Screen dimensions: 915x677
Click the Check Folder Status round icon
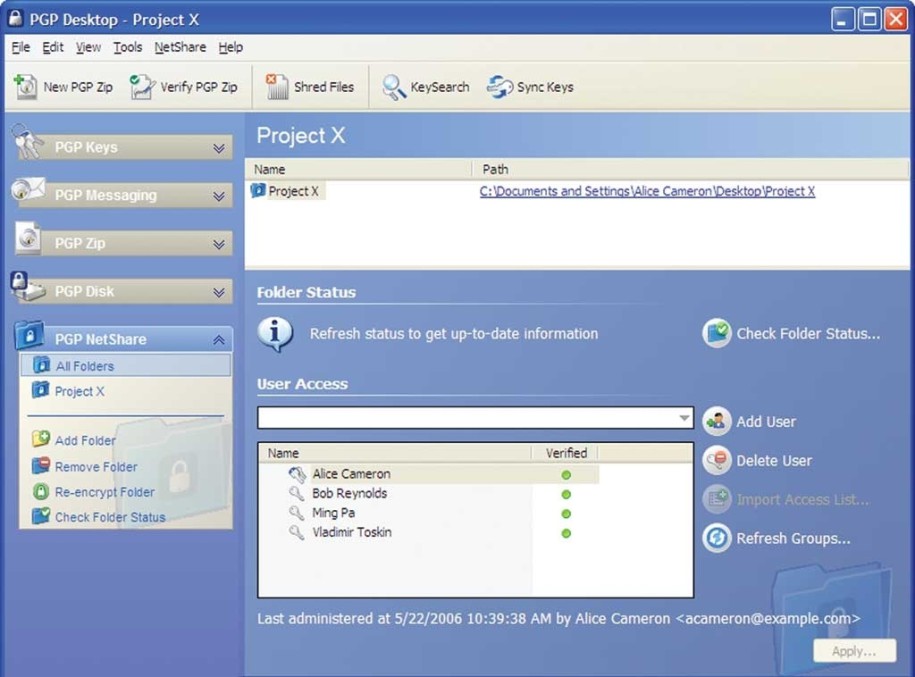[717, 333]
